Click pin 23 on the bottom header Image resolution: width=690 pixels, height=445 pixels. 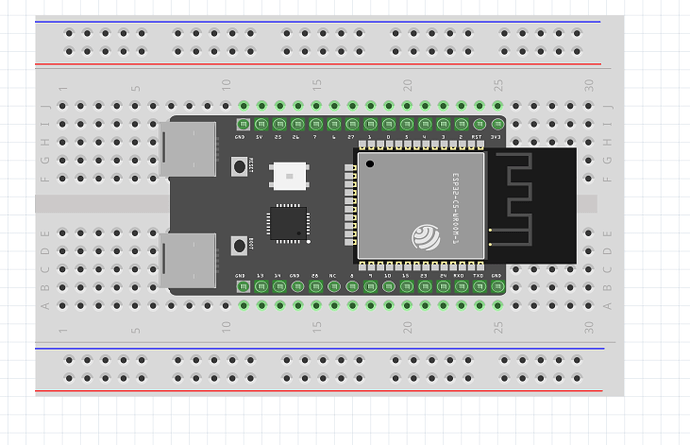[x=425, y=287]
